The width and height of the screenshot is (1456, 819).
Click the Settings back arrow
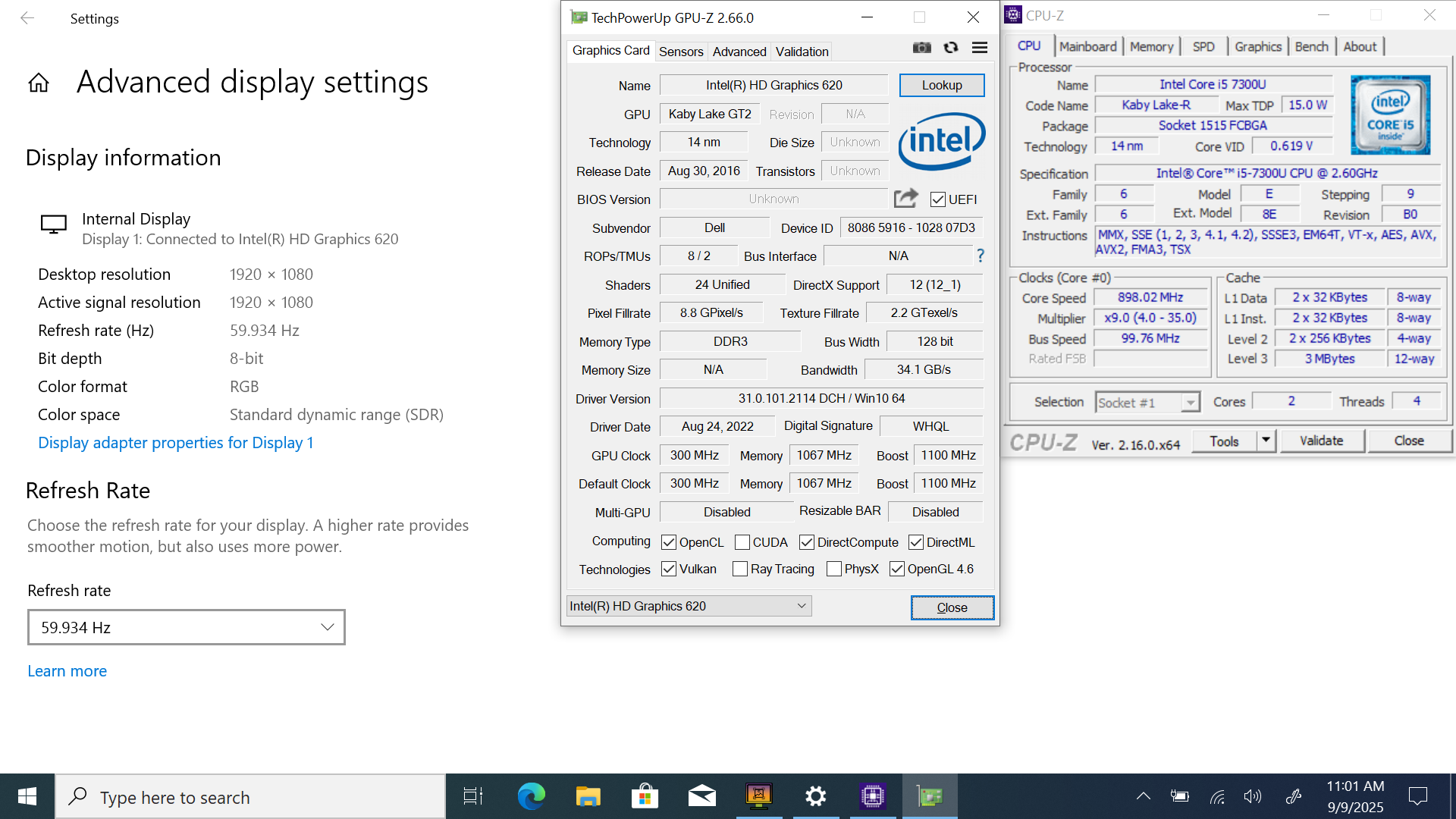point(27,18)
